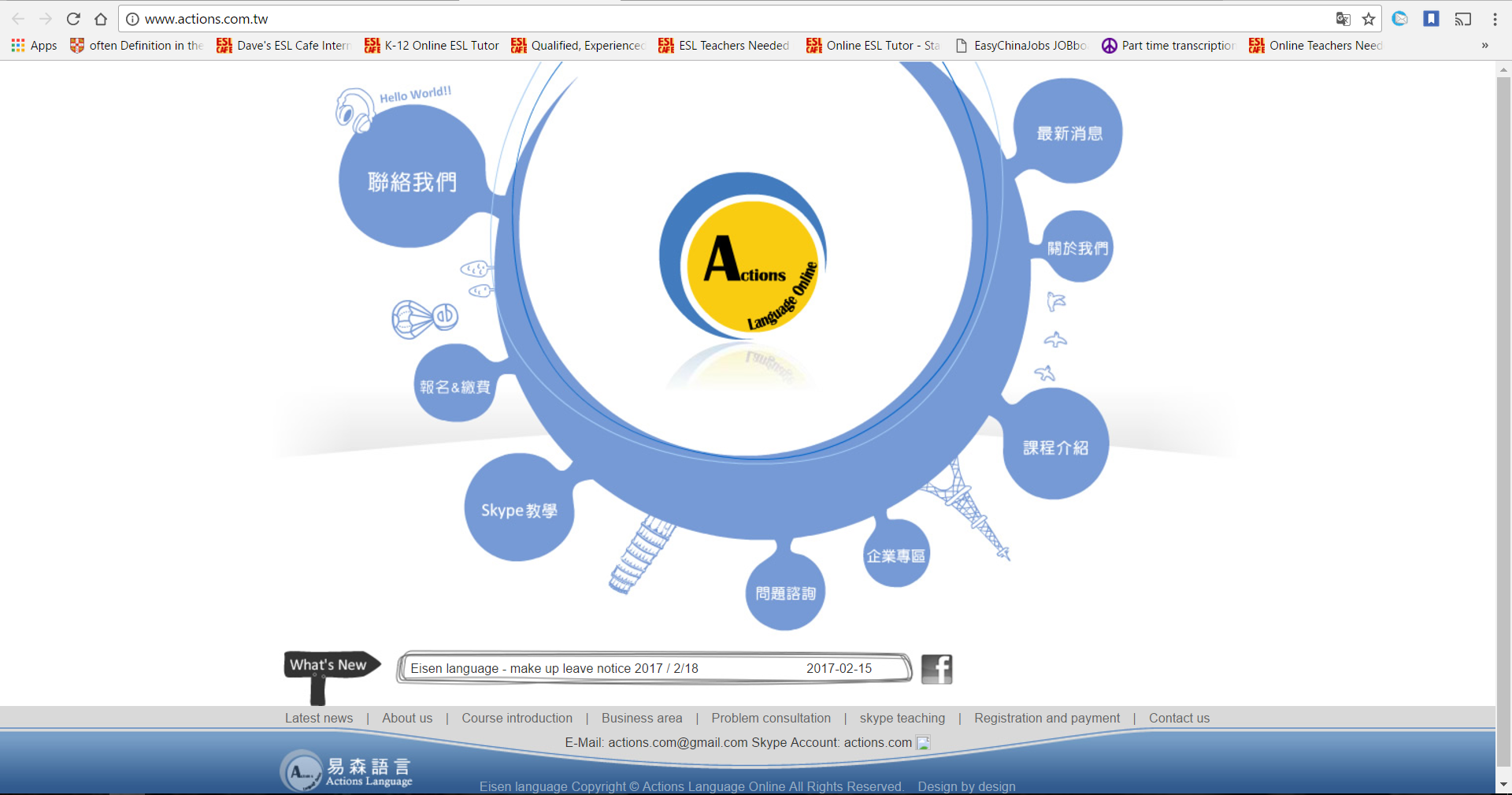The width and height of the screenshot is (1512, 795).
Task: Open Dave's ESL Cafe bookmark
Action: [283, 46]
